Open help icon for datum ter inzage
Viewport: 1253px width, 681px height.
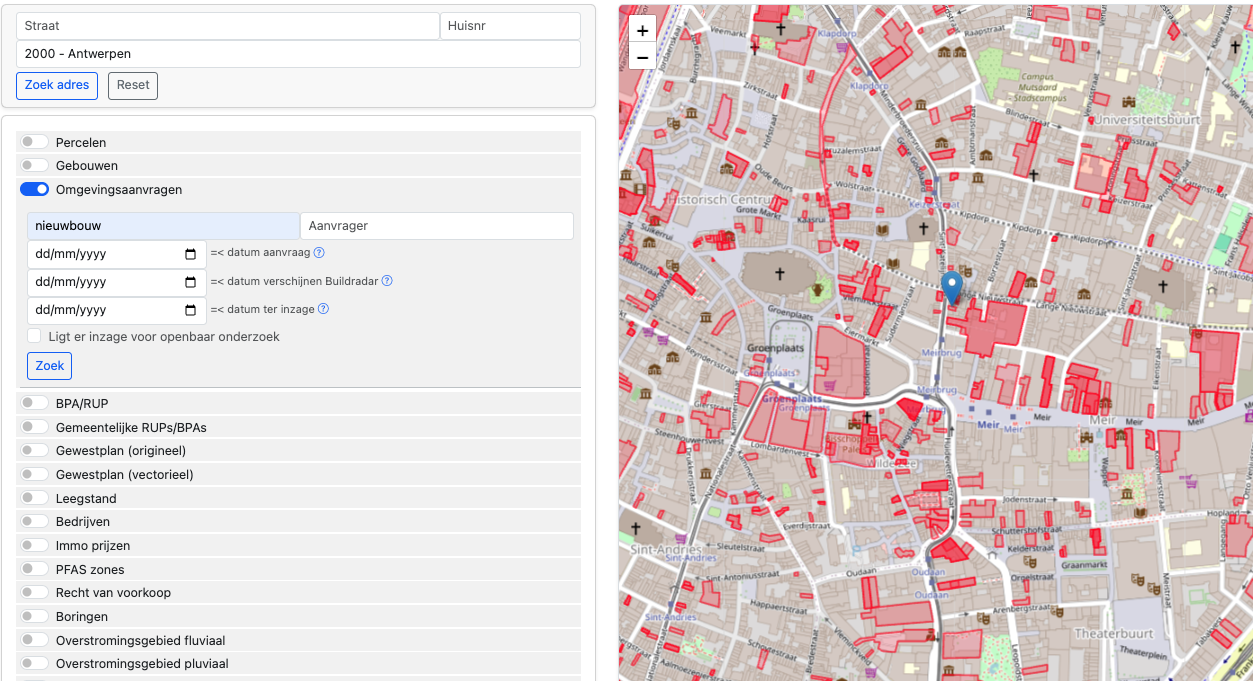pyautogui.click(x=323, y=309)
